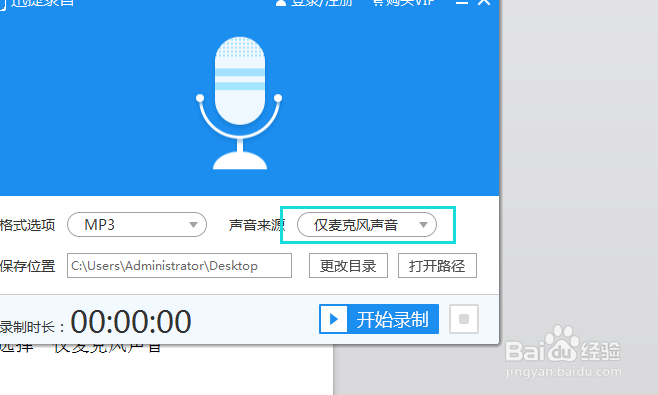Image resolution: width=658 pixels, height=395 pixels.
Task: Minimize the recorder window
Action: pyautogui.click(x=462, y=2)
